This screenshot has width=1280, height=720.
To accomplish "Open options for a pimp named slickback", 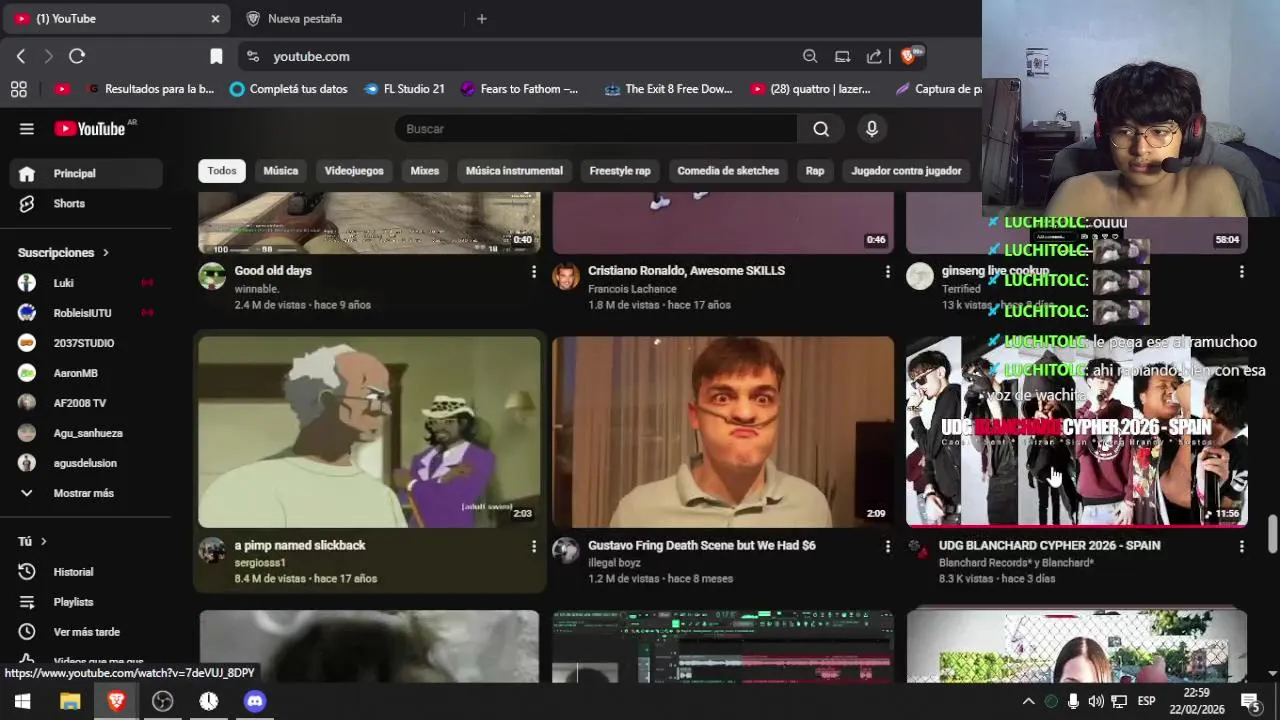I will [533, 546].
